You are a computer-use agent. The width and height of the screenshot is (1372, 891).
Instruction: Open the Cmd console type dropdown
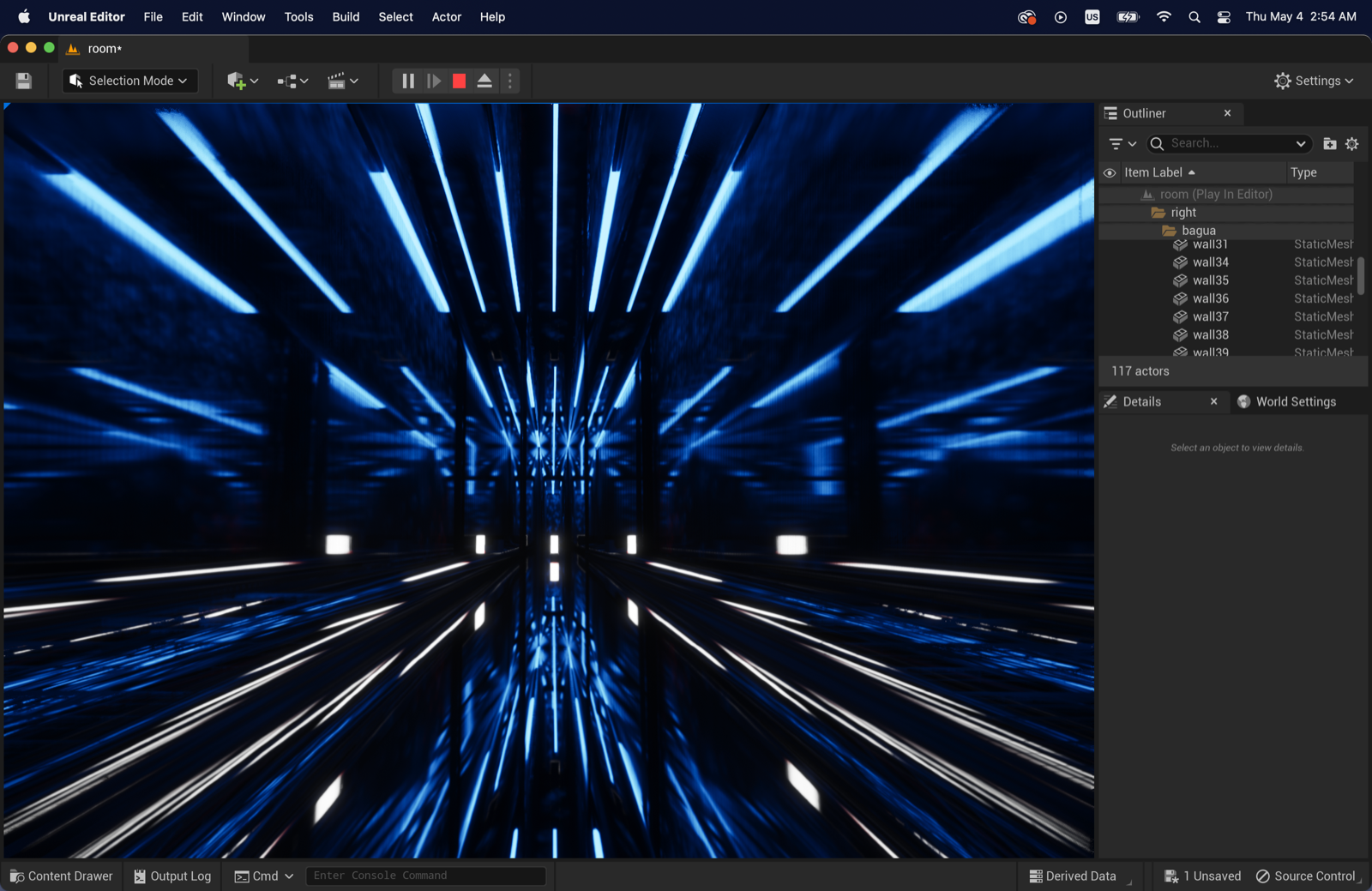pos(264,876)
